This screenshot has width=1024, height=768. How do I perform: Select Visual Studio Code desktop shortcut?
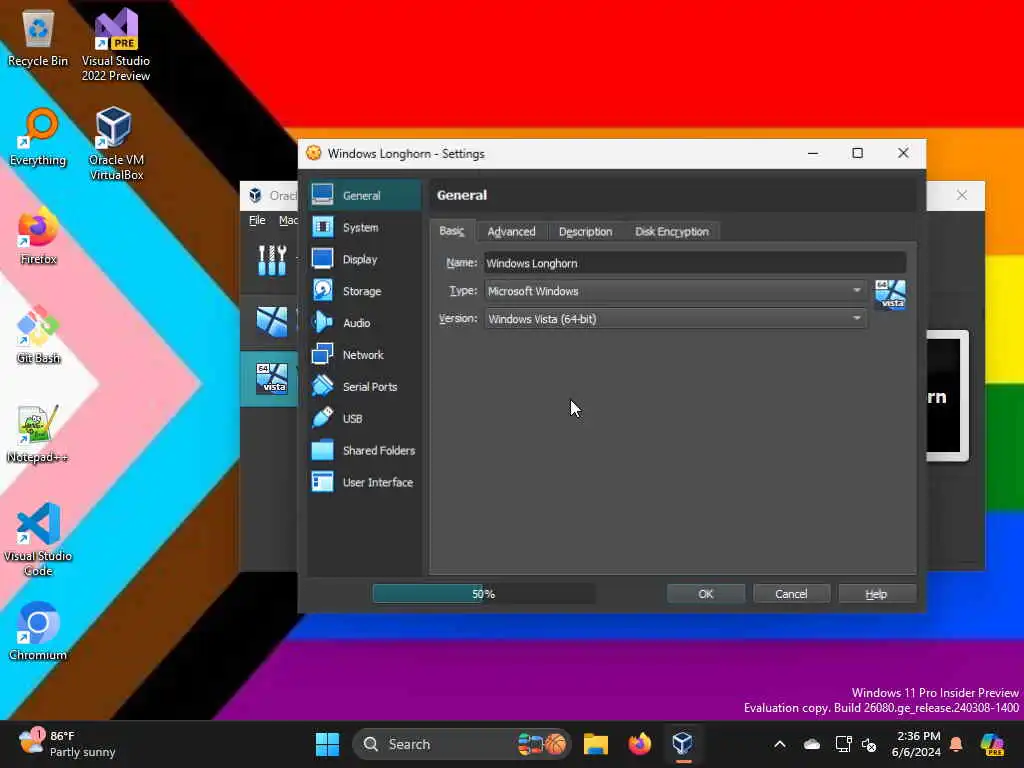click(38, 539)
